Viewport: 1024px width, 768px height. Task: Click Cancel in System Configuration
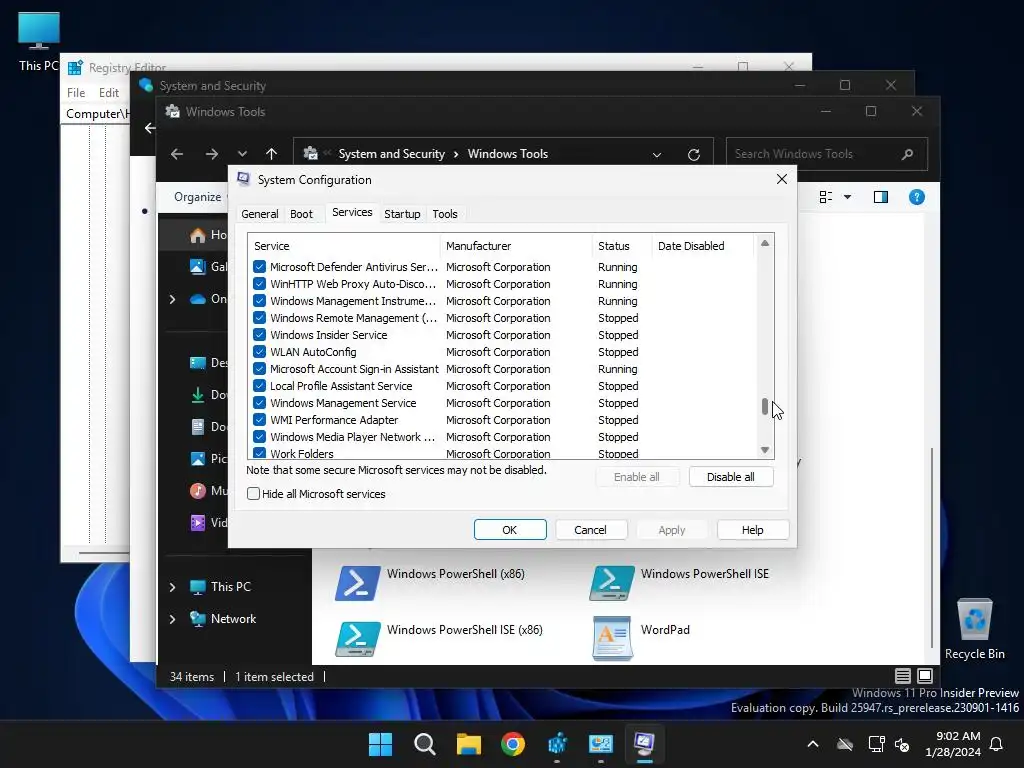point(590,530)
